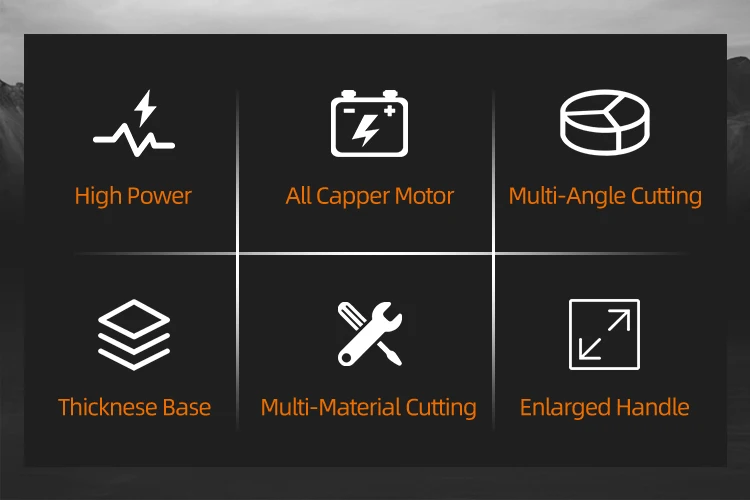Click the High Power pulse wave icon
The height and width of the screenshot is (500, 750).
[134, 123]
